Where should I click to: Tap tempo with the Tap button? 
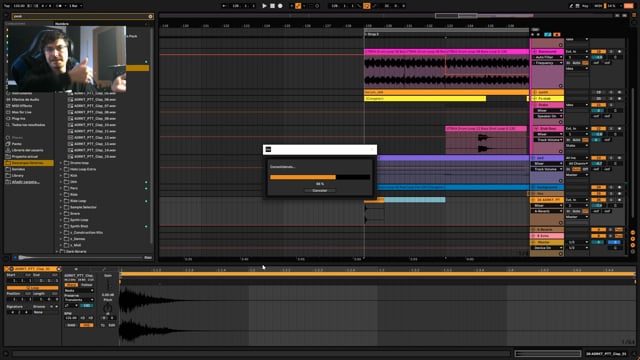[x=7, y=6]
